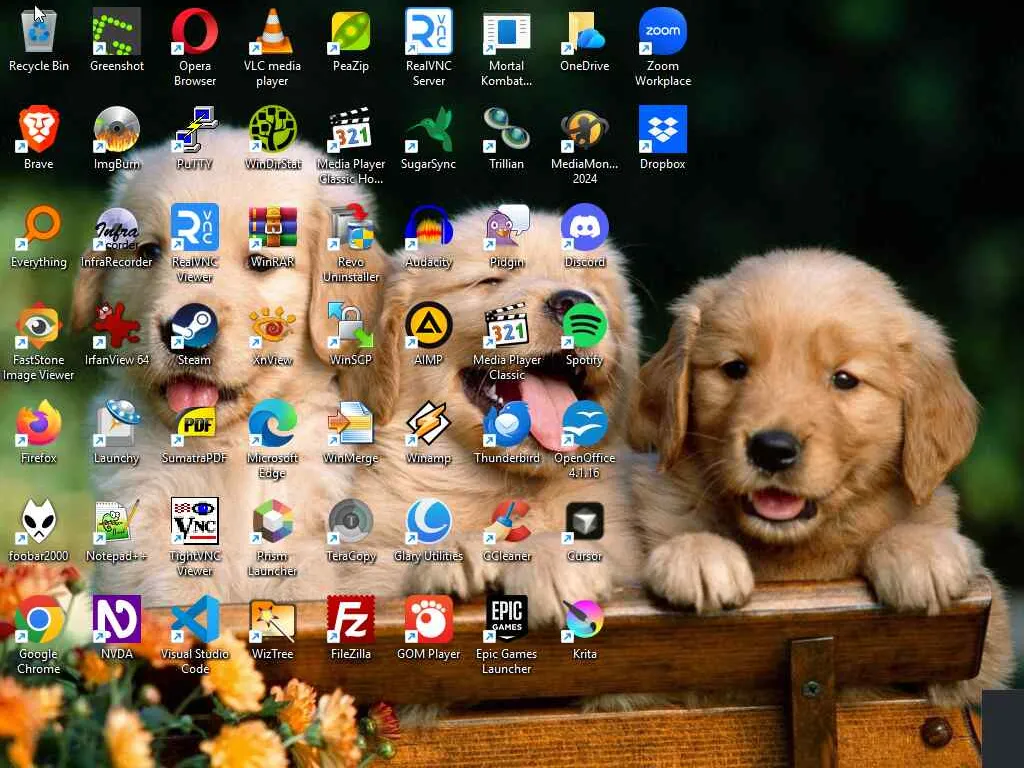Click the Brave browser lion icon
The width and height of the screenshot is (1024, 768).
tap(39, 129)
